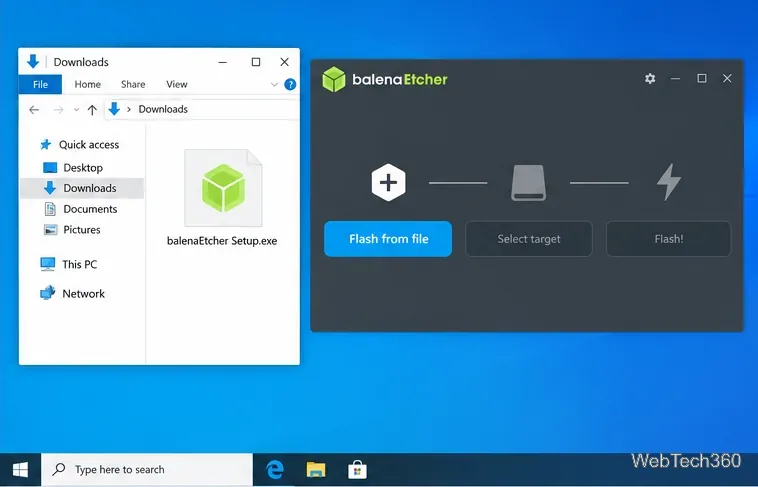Viewport: 758px width, 487px height.
Task: Open Windows Start menu
Action: 20,469
